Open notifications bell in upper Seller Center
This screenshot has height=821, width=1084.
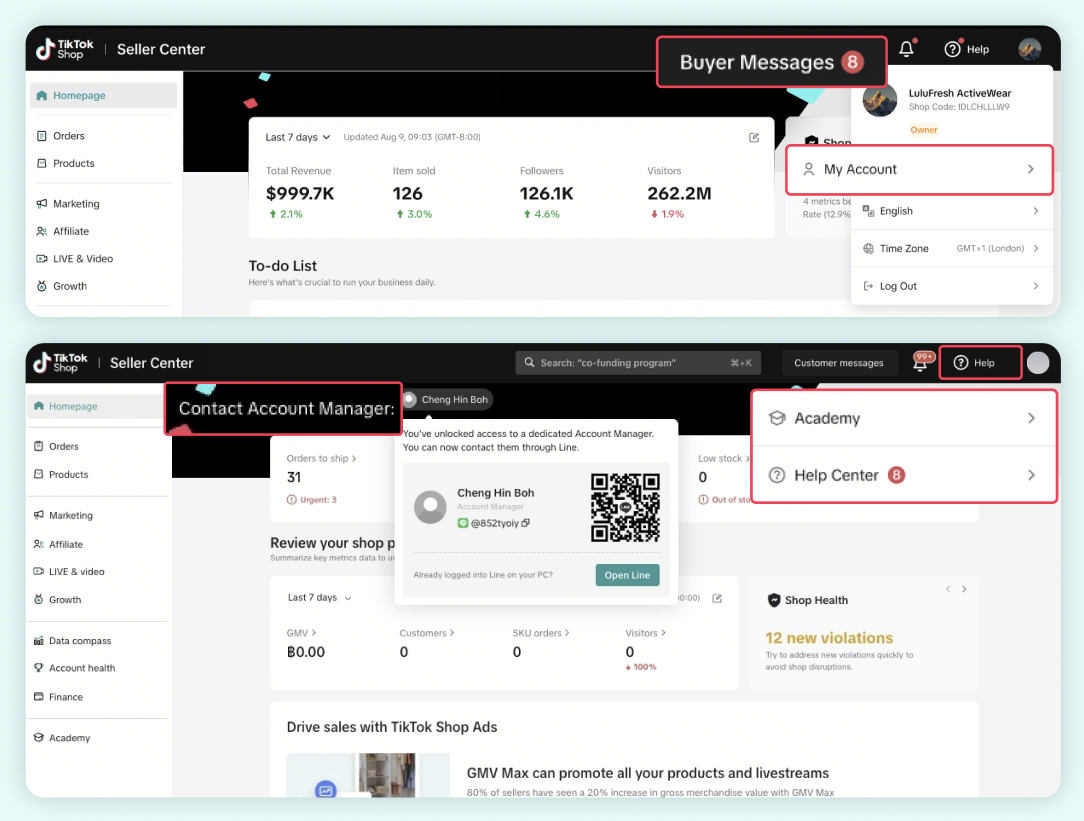906,48
